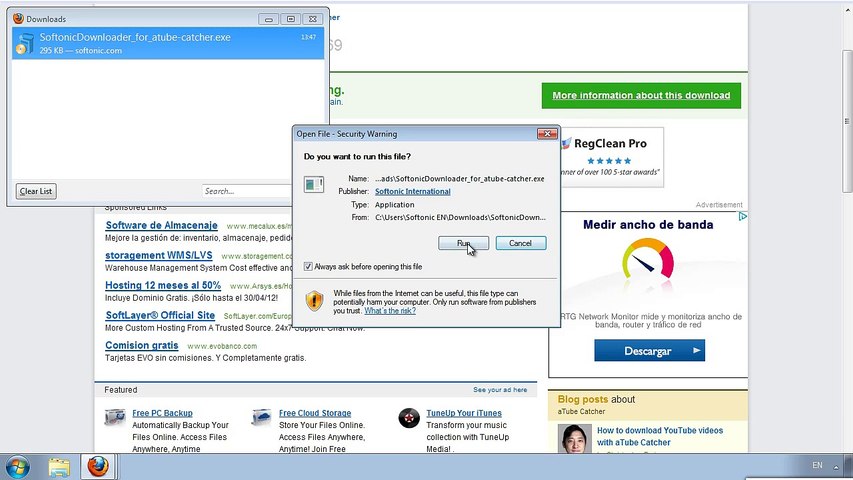Click the RegClean Pro logo icon

click(x=566, y=144)
